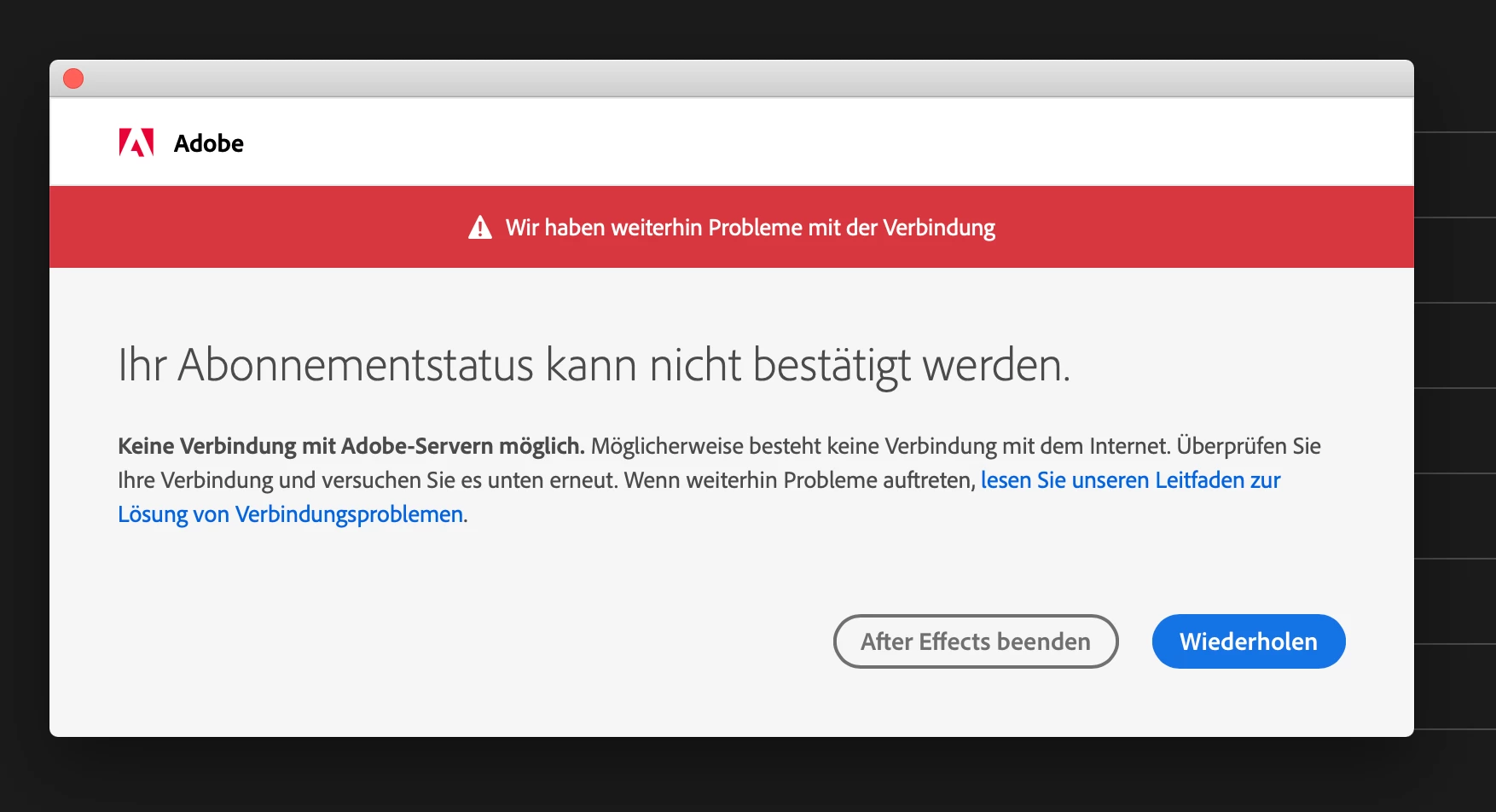Quit via After Effects beenden button

tap(976, 641)
